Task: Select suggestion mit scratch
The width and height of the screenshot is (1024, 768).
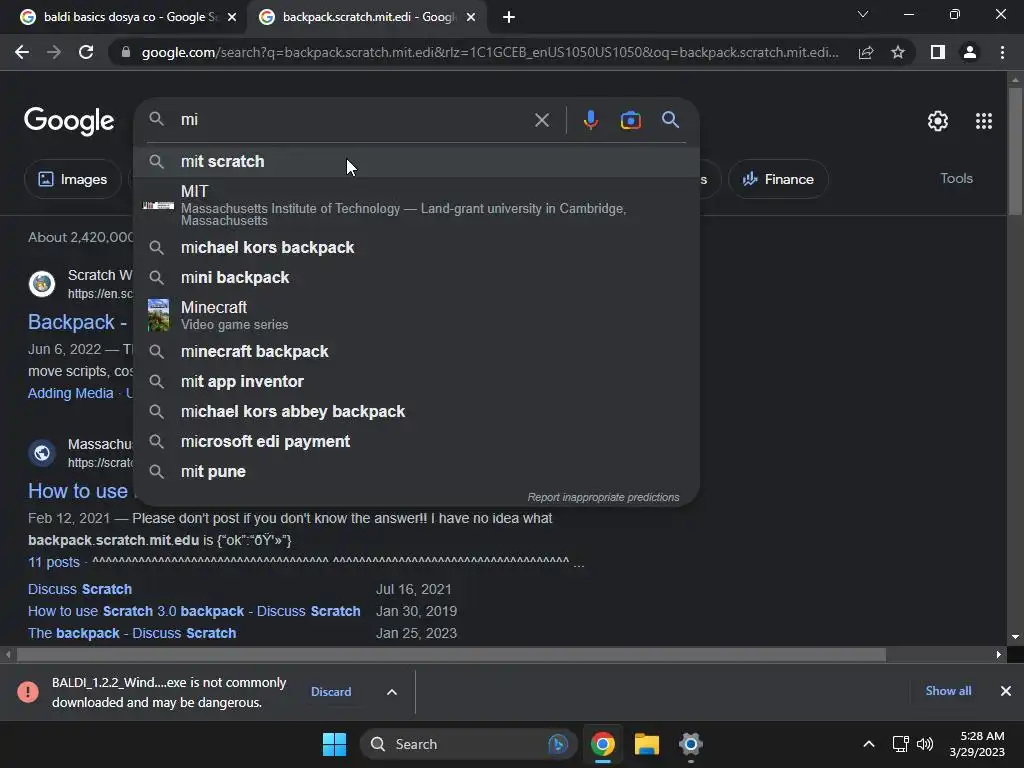Action: (417, 161)
